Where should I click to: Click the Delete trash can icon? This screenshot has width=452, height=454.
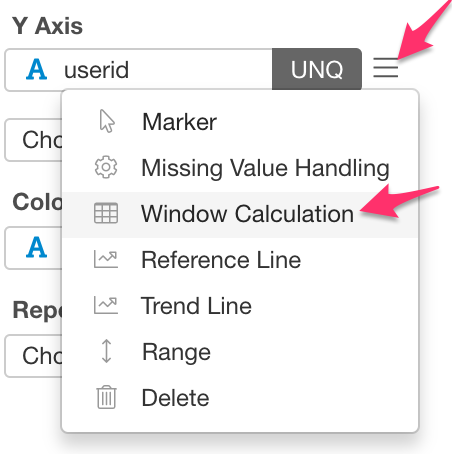[106, 397]
